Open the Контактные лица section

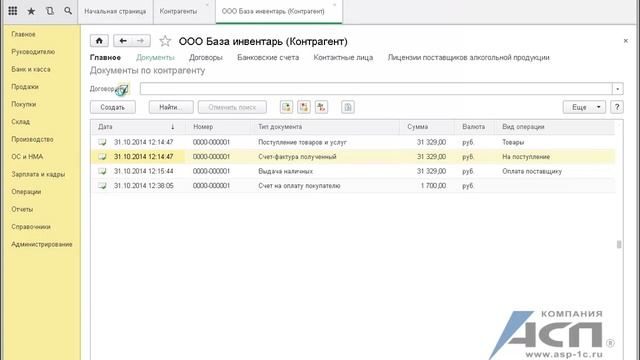coord(343,58)
